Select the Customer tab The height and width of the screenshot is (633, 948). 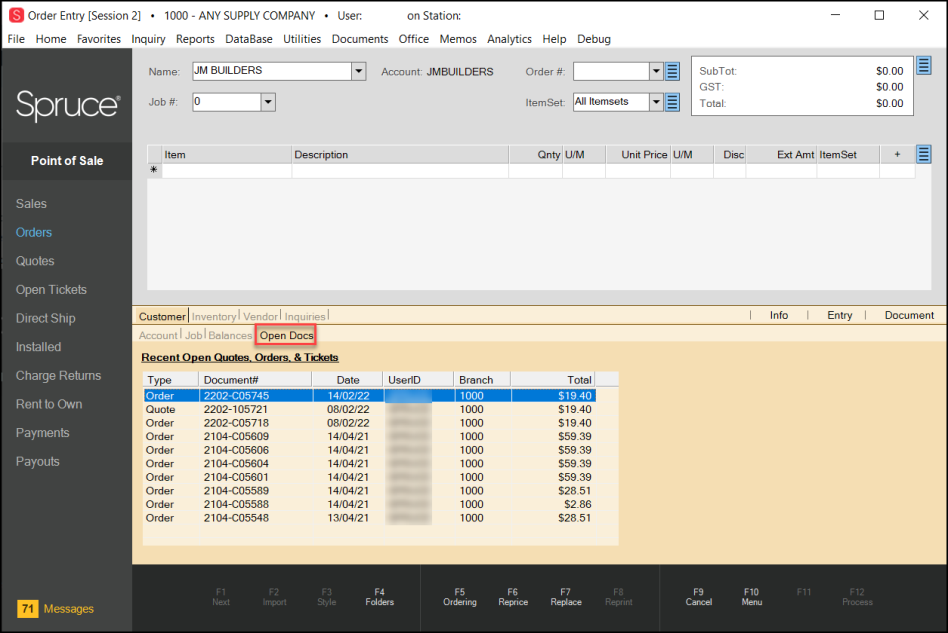pos(162,316)
